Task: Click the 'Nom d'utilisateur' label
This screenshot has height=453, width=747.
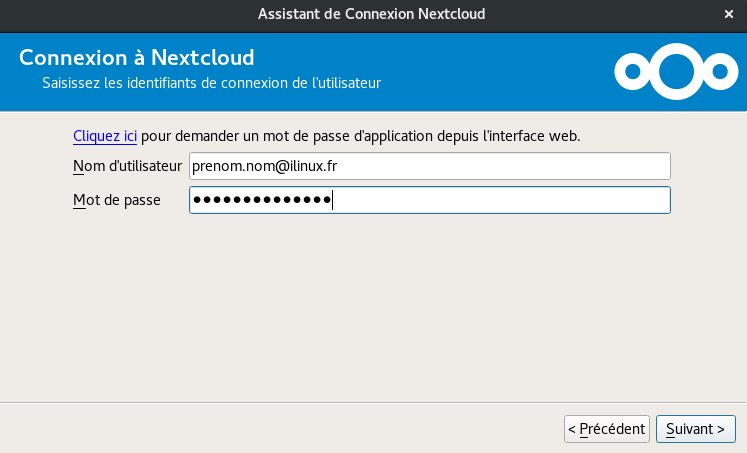Action: (127, 166)
